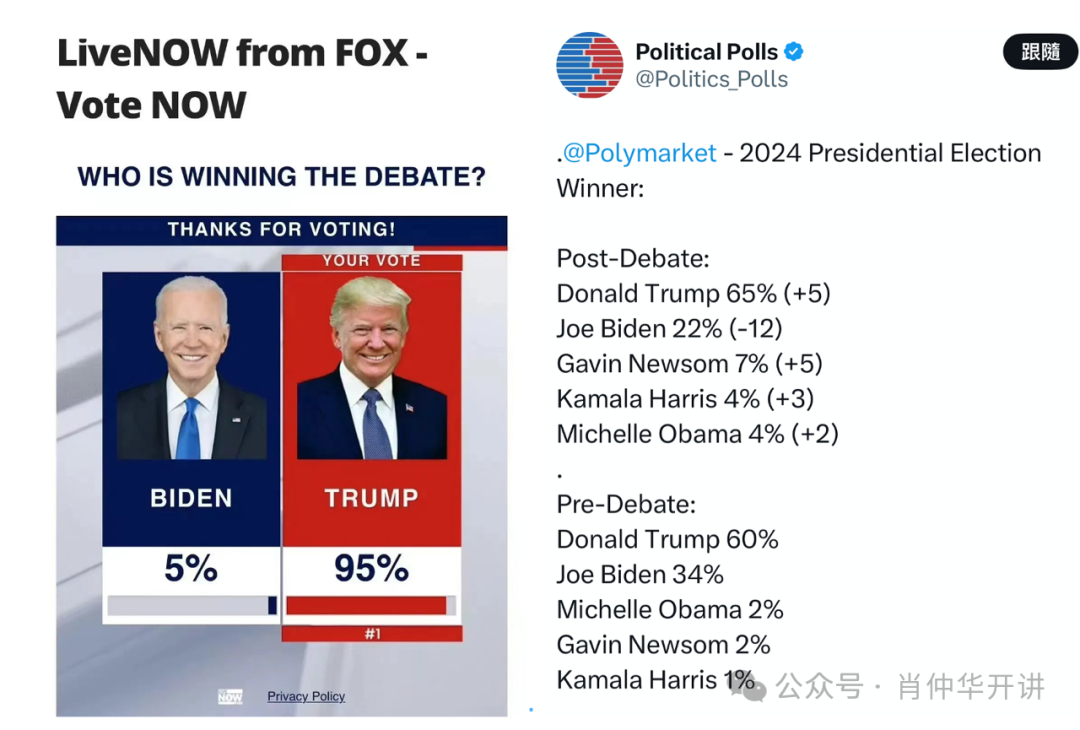The width and height of the screenshot is (1080, 730).
Task: Click the @Politics_Polls handle
Action: point(711,80)
